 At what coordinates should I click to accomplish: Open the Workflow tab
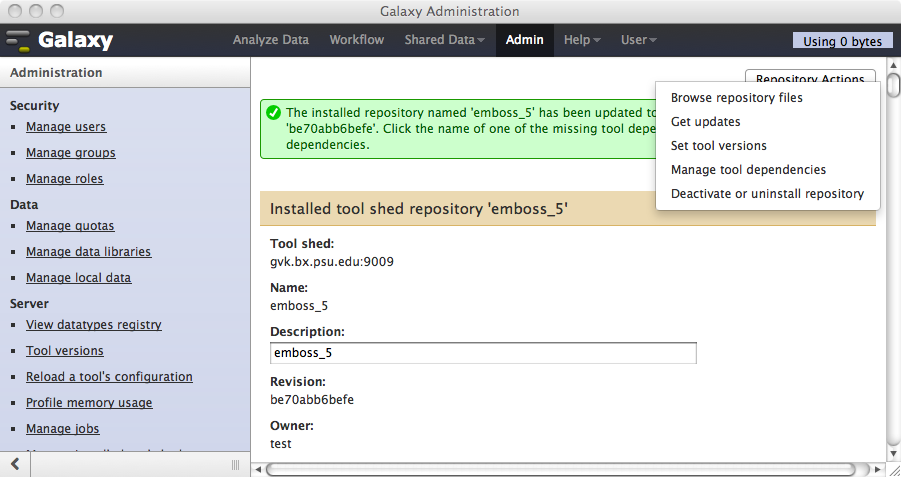tap(357, 40)
